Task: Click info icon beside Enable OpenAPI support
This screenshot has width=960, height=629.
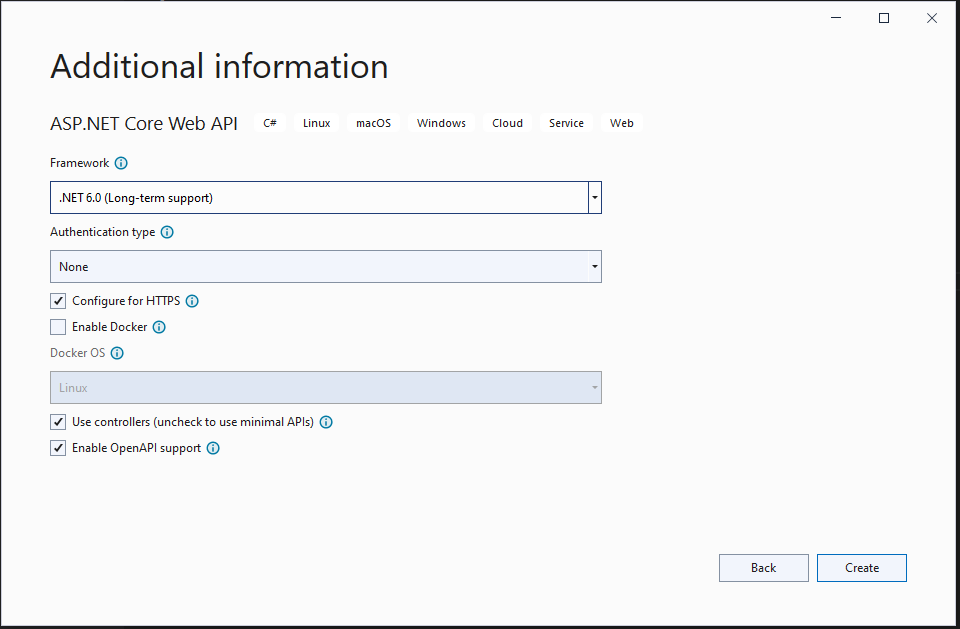Action: tap(213, 448)
